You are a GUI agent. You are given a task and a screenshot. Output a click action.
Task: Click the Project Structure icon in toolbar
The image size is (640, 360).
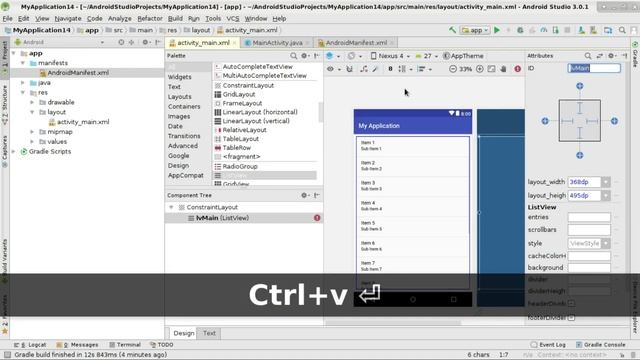[x=608, y=30]
